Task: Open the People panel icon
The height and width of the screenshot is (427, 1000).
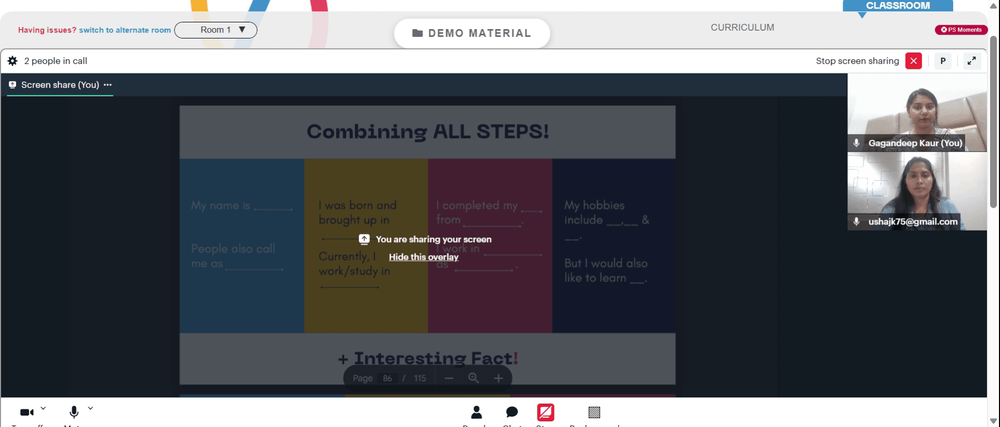Action: (x=476, y=412)
